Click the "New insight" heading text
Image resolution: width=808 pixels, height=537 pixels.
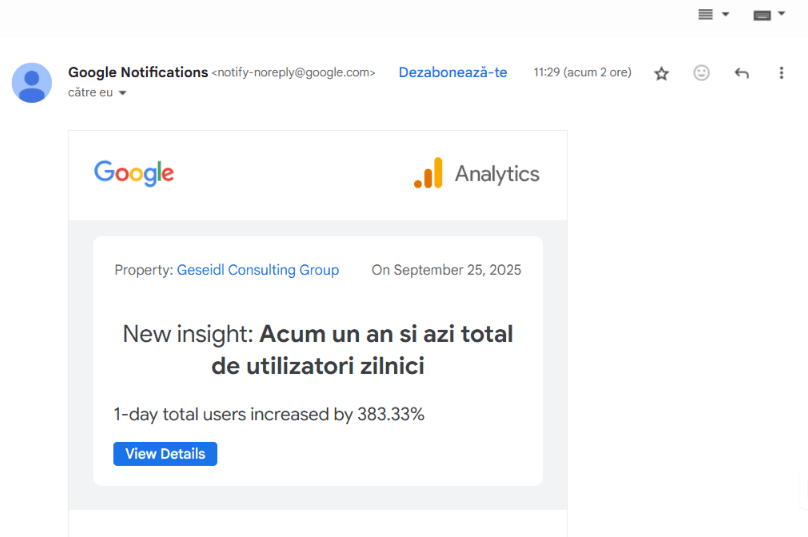coord(318,349)
